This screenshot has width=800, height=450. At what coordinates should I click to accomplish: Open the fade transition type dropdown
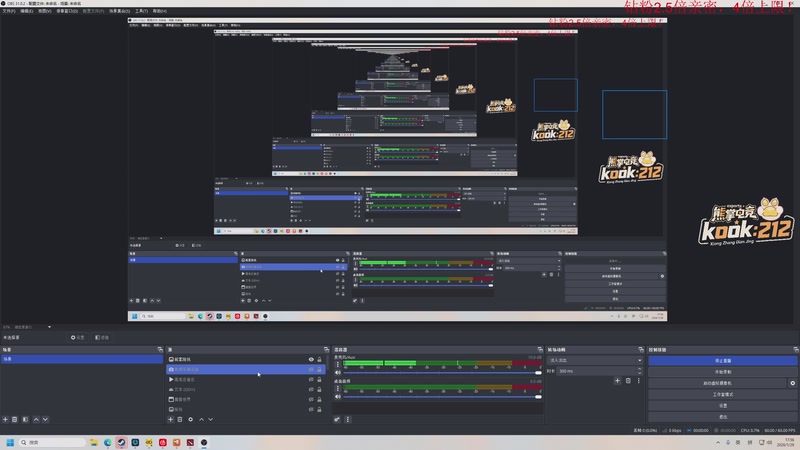(x=594, y=360)
